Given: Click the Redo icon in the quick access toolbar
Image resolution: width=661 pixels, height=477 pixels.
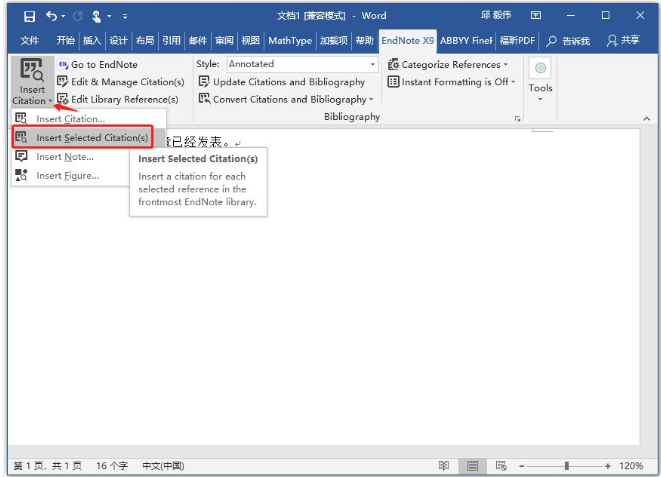Looking at the screenshot, I should pos(78,16).
